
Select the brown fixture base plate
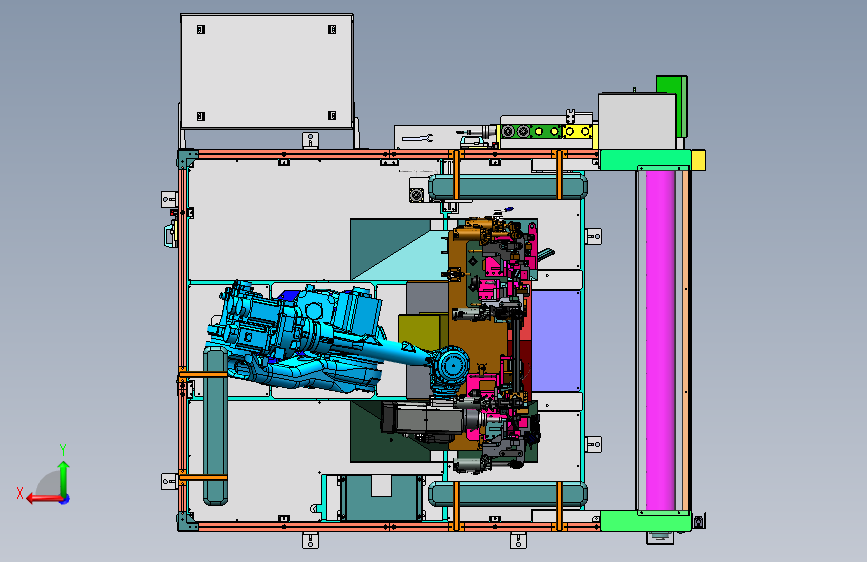(478, 337)
